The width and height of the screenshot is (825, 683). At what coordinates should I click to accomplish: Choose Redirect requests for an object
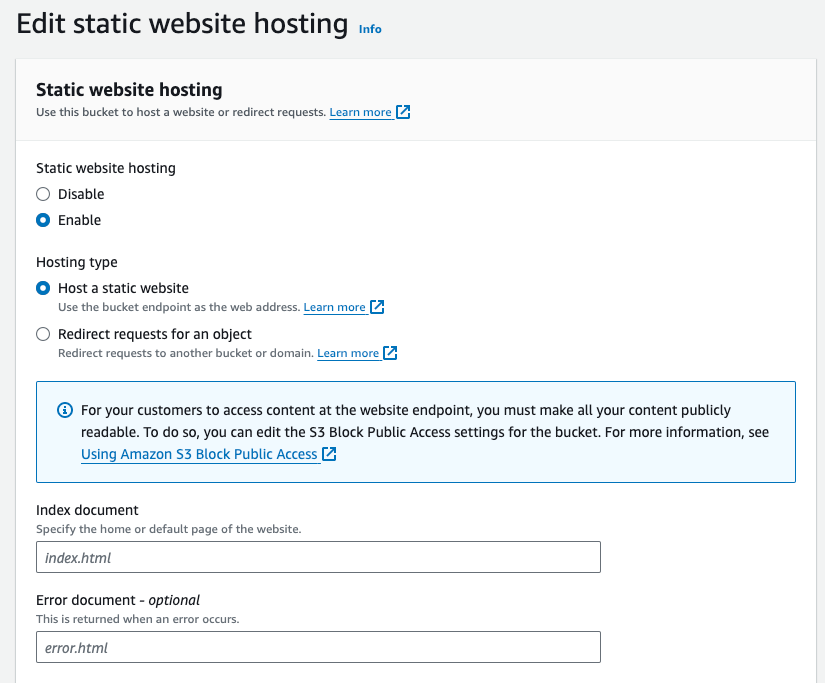[43, 334]
